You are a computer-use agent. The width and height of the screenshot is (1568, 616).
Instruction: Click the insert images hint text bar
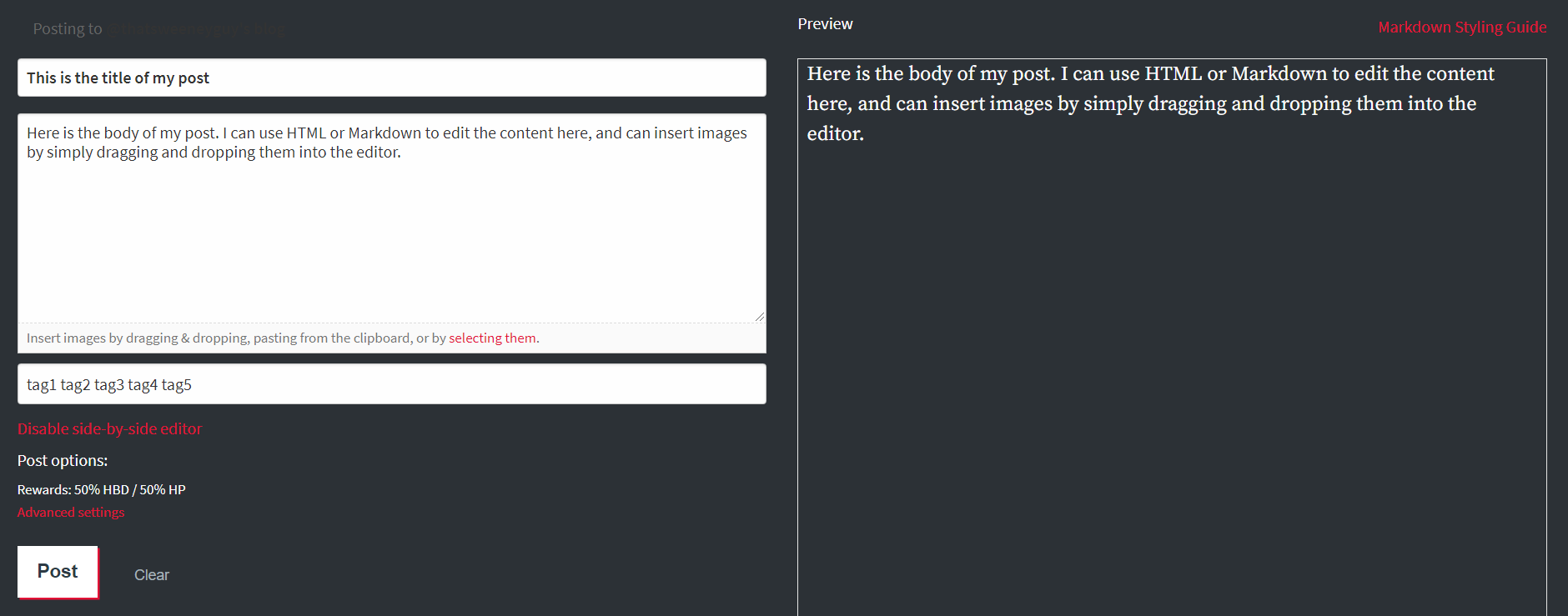pos(391,338)
